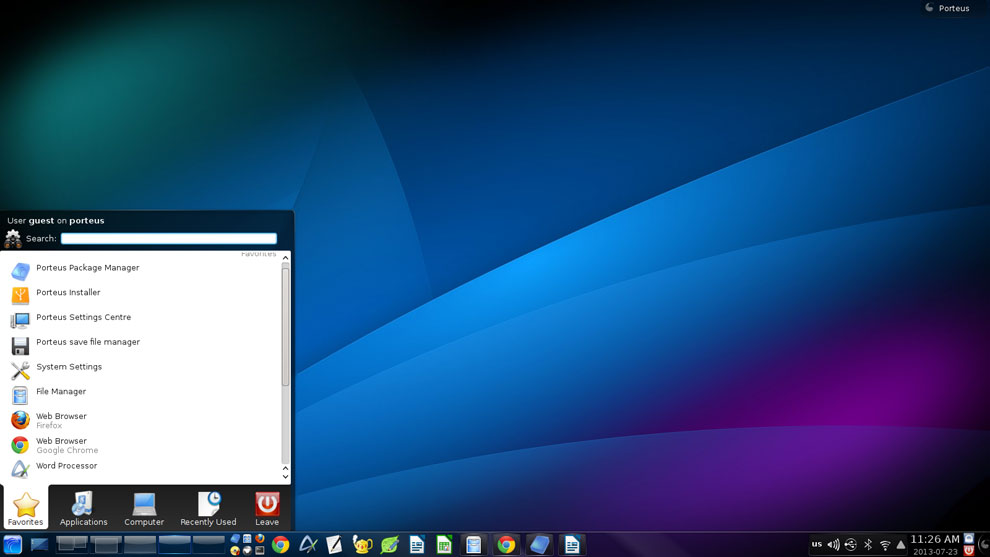This screenshot has height=557, width=990.
Task: Switch to the Computer tab
Action: tap(144, 508)
